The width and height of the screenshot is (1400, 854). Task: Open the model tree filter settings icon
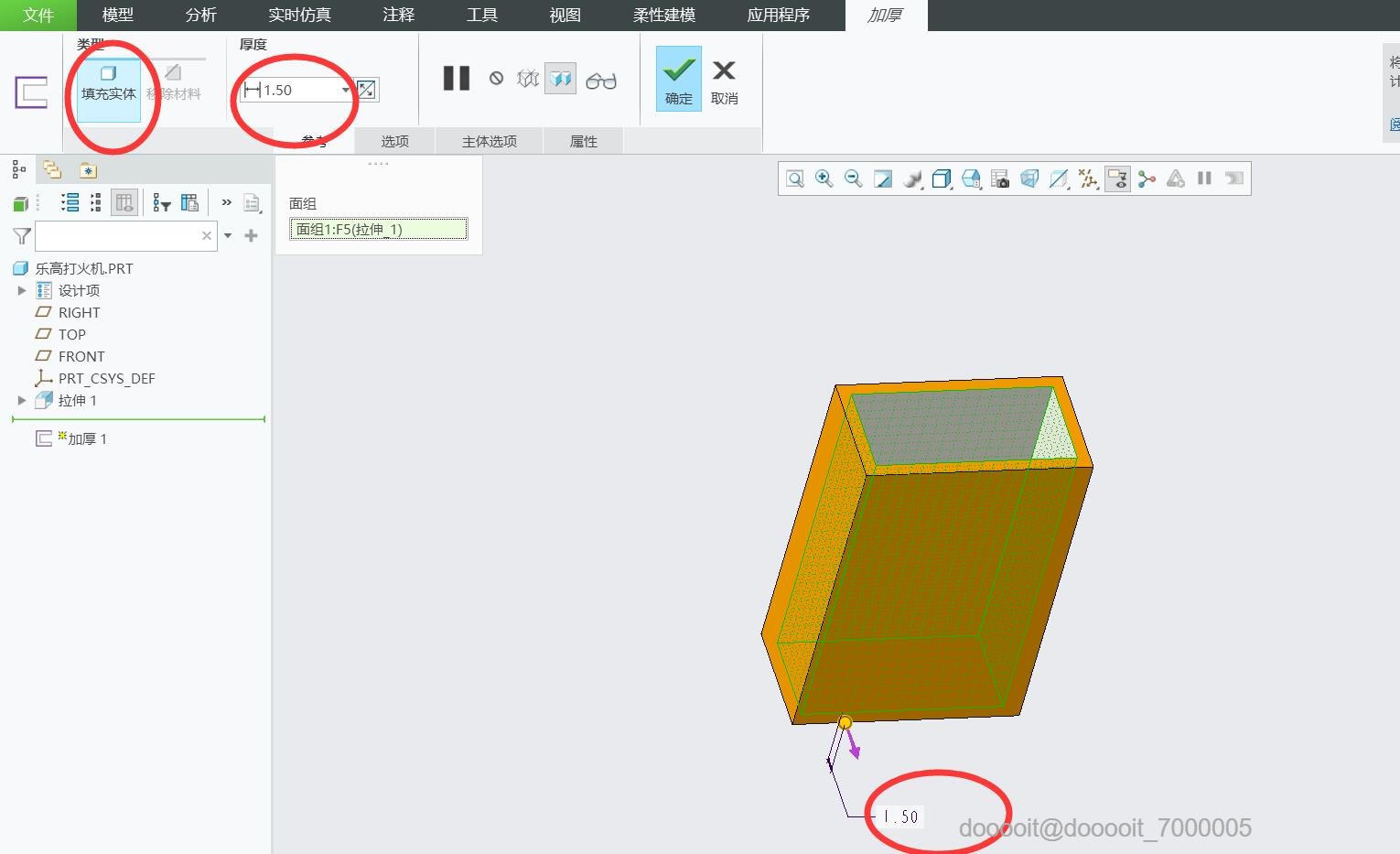coord(162,203)
